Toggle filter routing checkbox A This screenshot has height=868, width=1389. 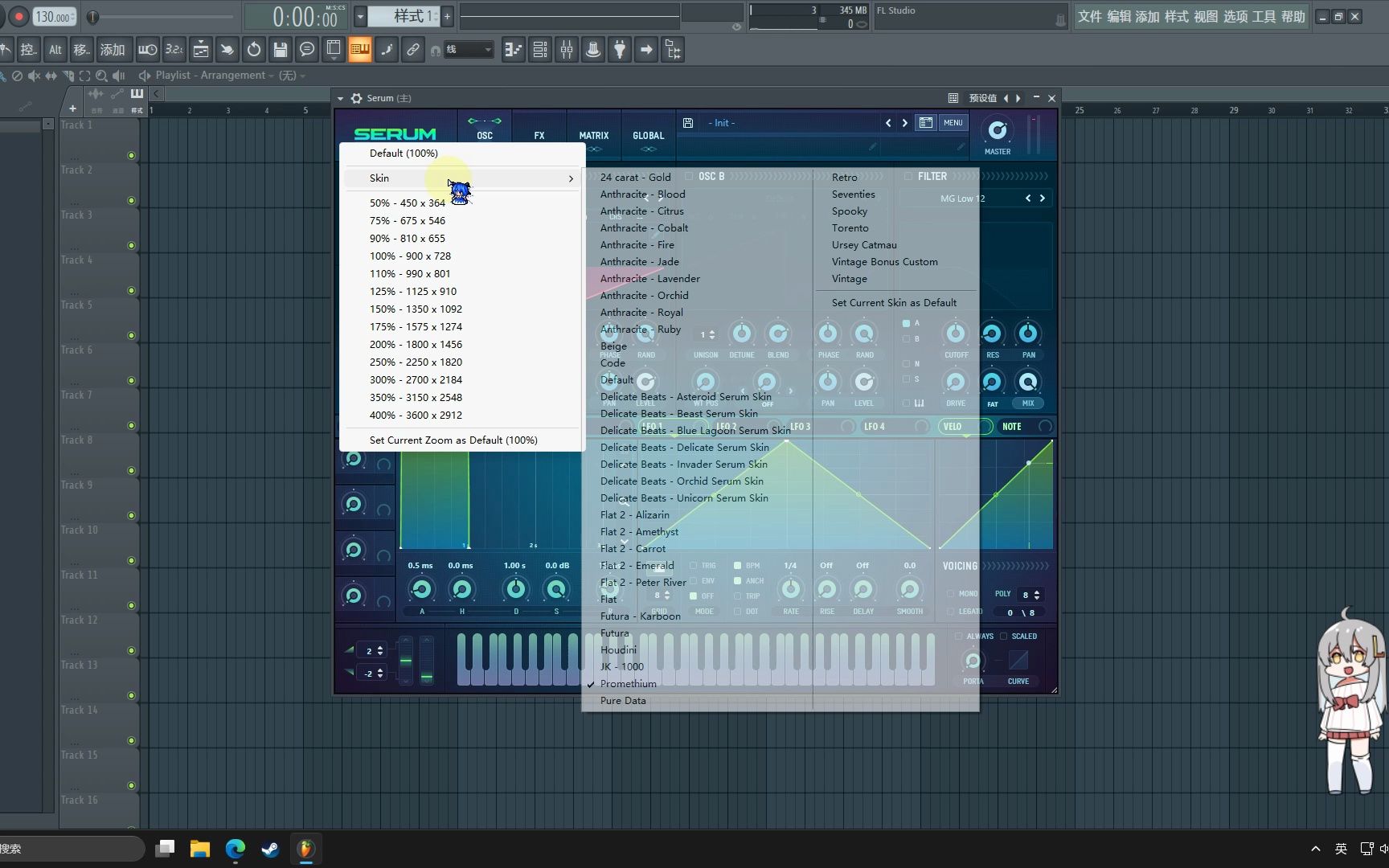point(906,323)
